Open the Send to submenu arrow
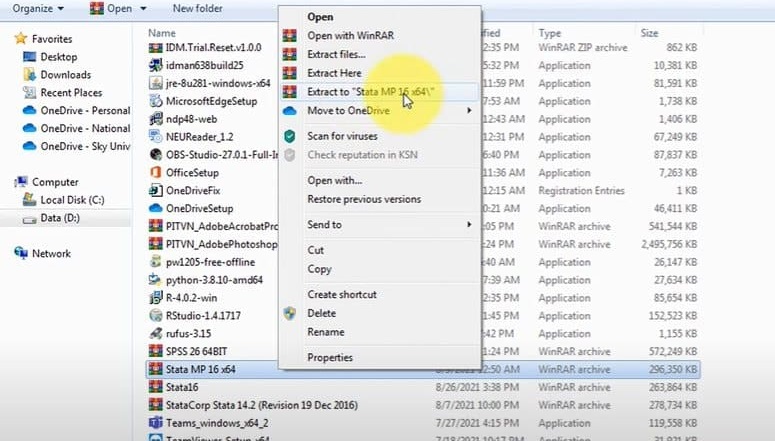The image size is (775, 441). tap(469, 225)
